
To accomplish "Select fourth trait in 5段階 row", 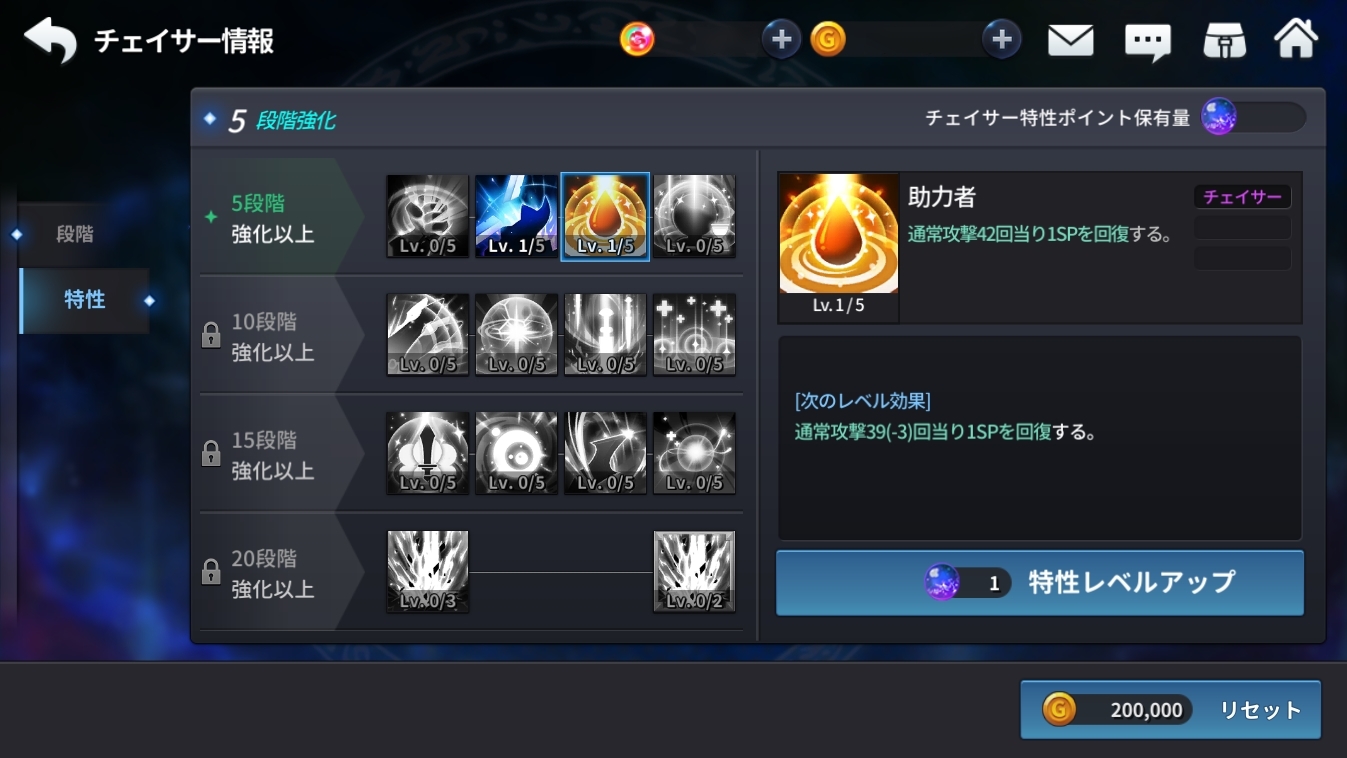I will pyautogui.click(x=694, y=216).
